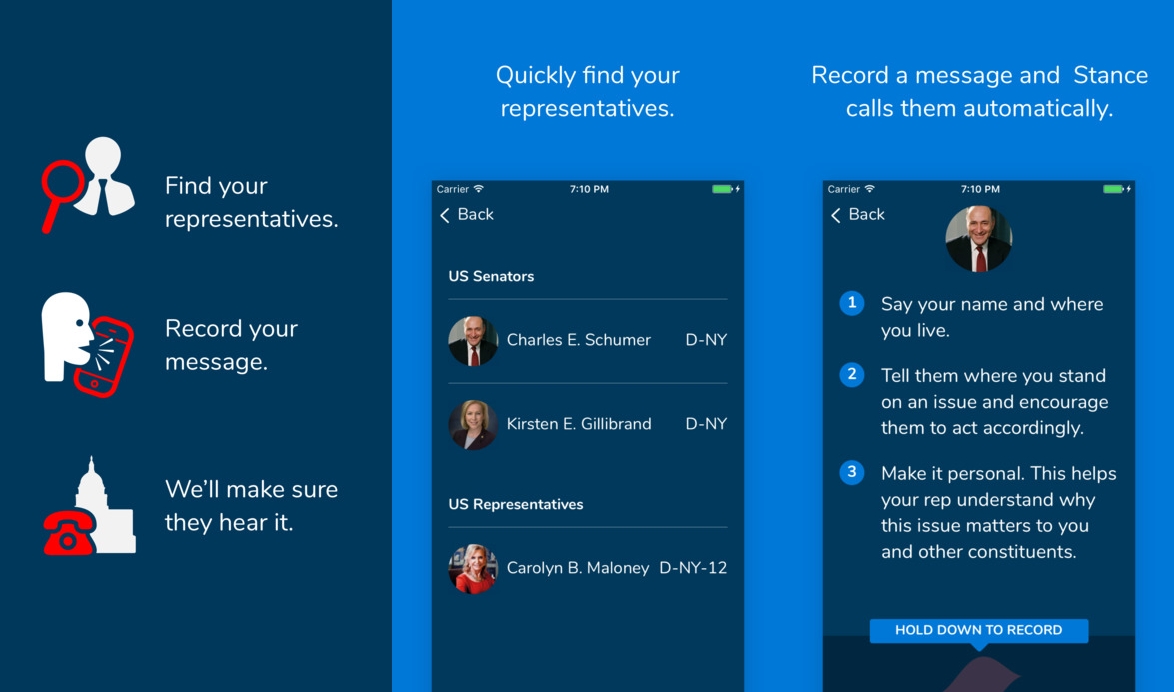Tap Carolyn Maloney's profile photo
The height and width of the screenshot is (692, 1174).
tap(473, 569)
